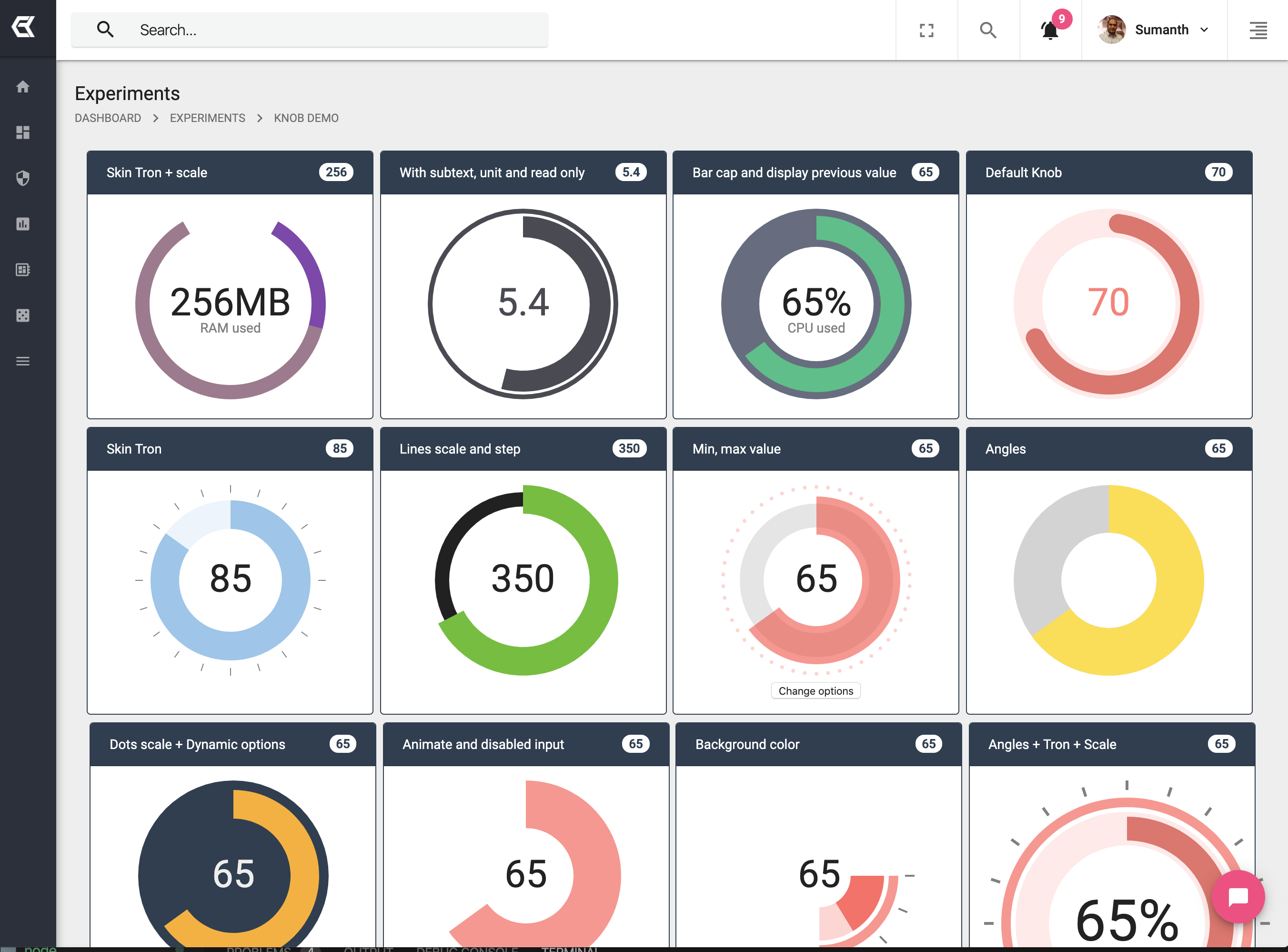Click the dice icon in sidebar

point(22,315)
